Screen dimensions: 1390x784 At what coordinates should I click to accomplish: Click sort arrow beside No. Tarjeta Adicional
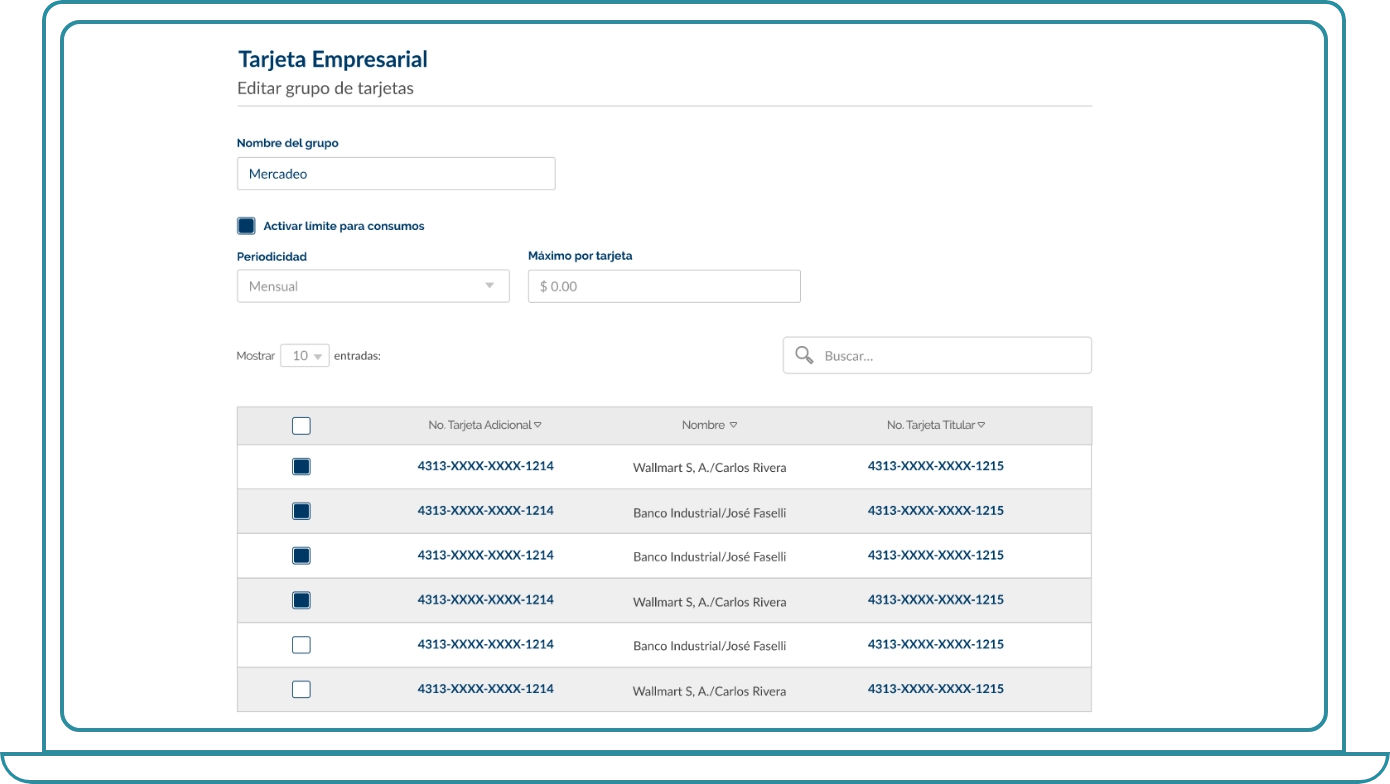[538, 425]
